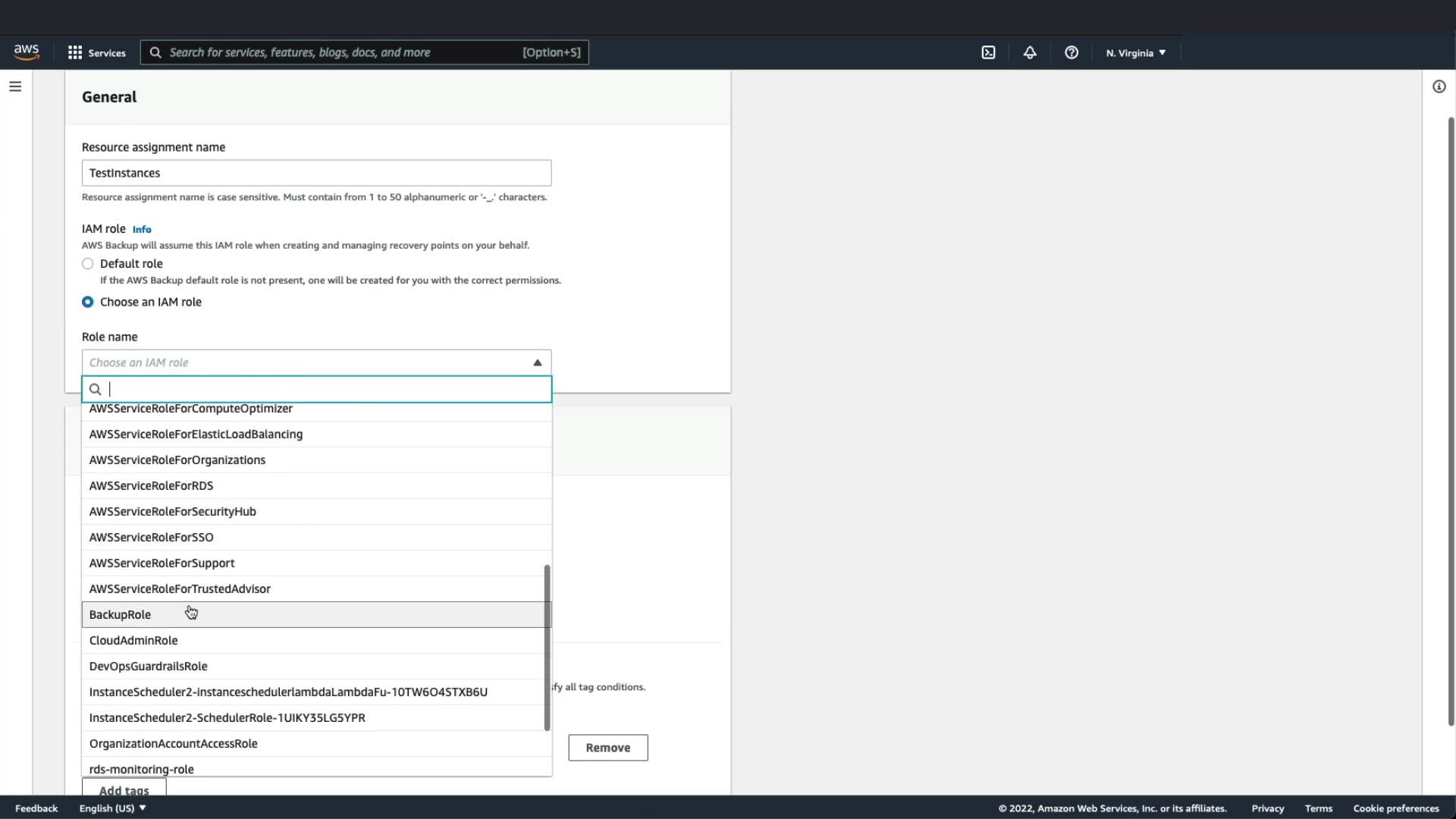Image resolution: width=1456 pixels, height=819 pixels.
Task: Open the English (US) language menu
Action: (112, 808)
